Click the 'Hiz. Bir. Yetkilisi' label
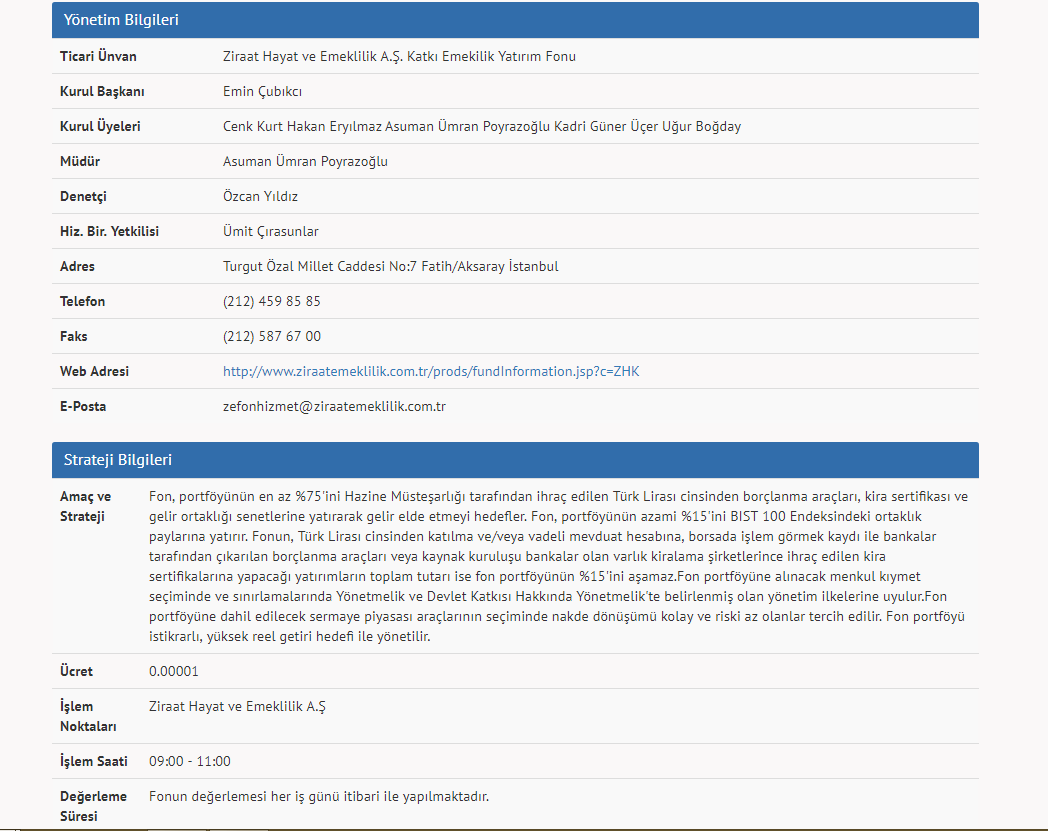 110,231
